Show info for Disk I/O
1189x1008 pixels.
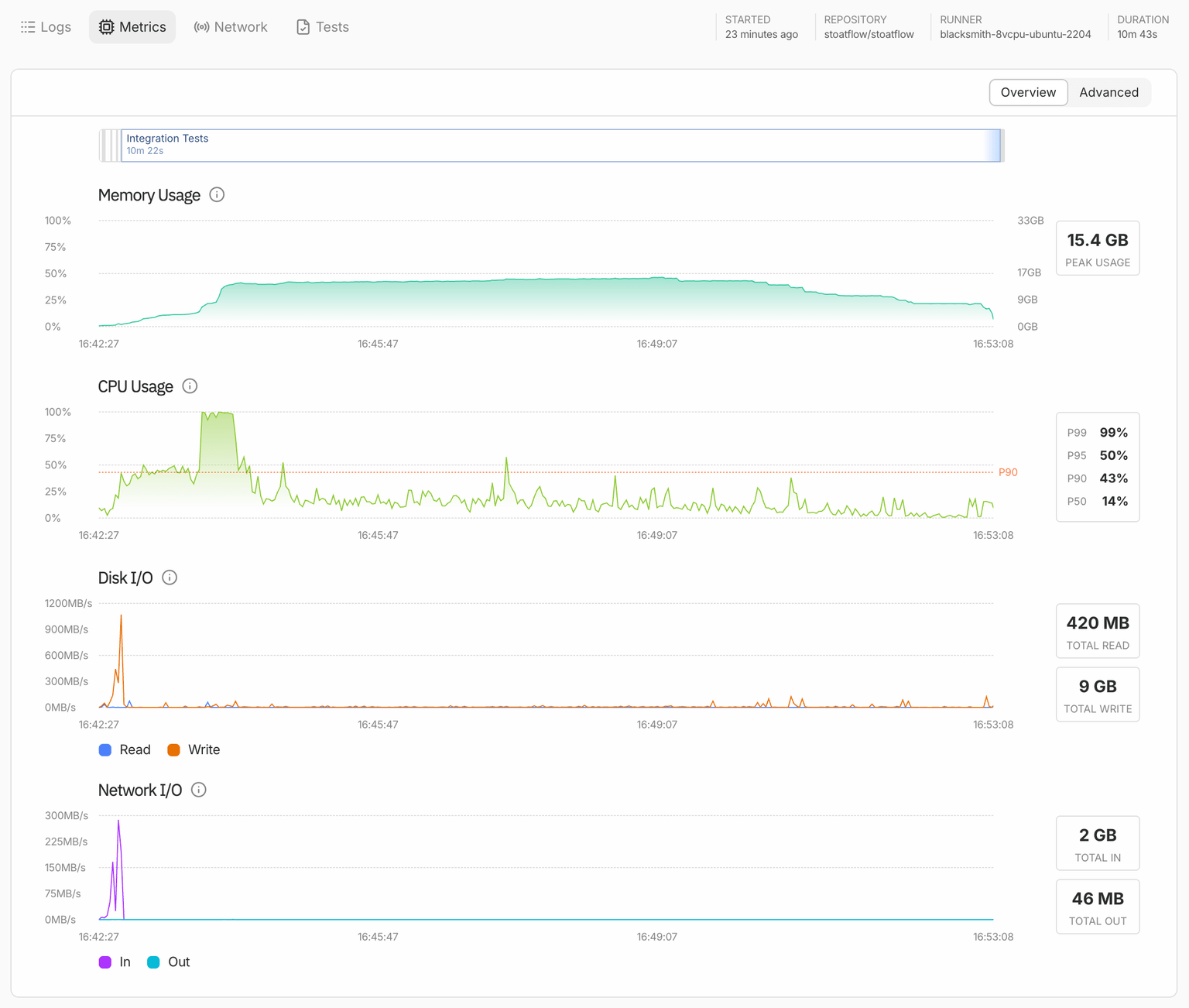pyautogui.click(x=170, y=578)
